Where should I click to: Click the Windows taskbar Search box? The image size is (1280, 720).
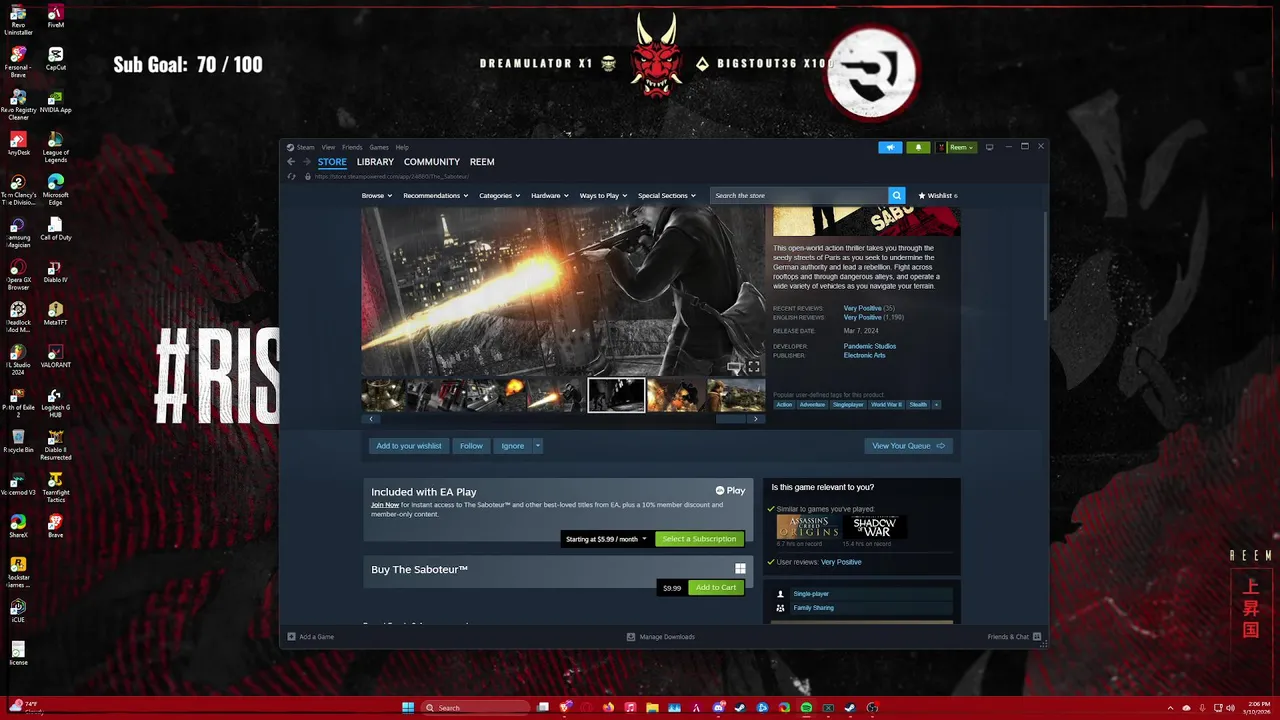click(476, 708)
